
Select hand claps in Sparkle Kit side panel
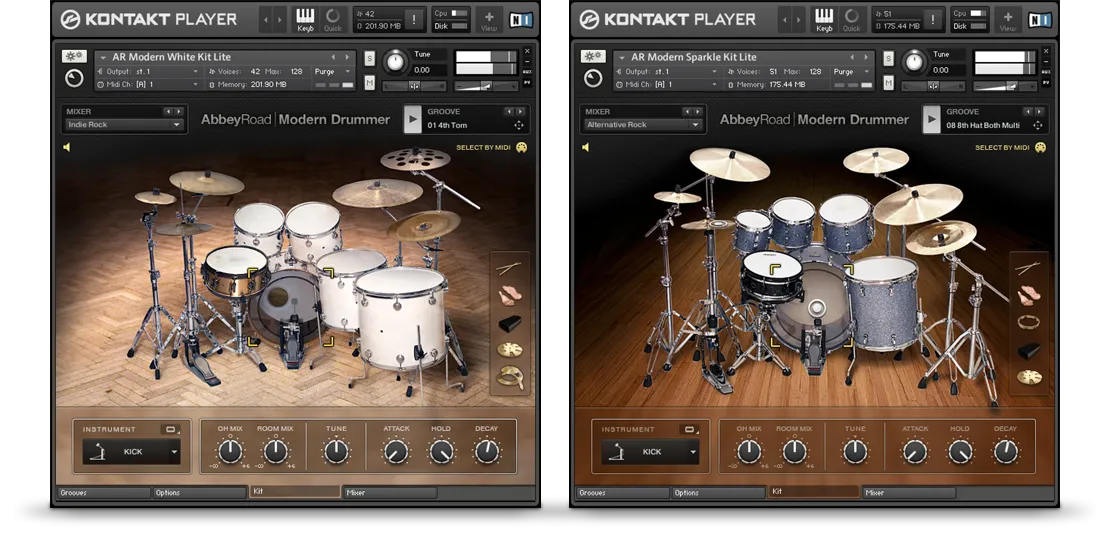click(1028, 295)
